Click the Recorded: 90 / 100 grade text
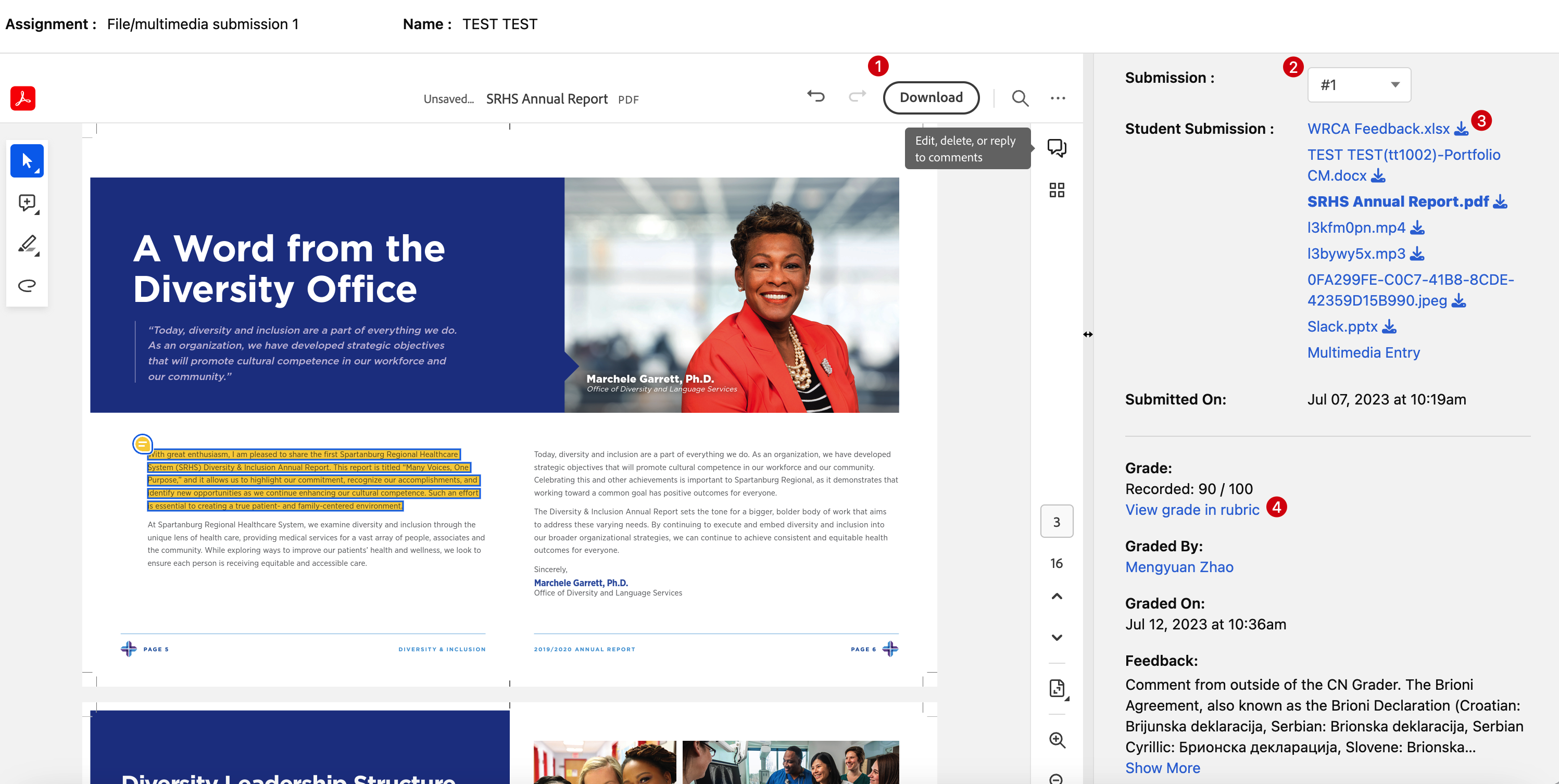The height and width of the screenshot is (784, 1559). click(x=1189, y=489)
